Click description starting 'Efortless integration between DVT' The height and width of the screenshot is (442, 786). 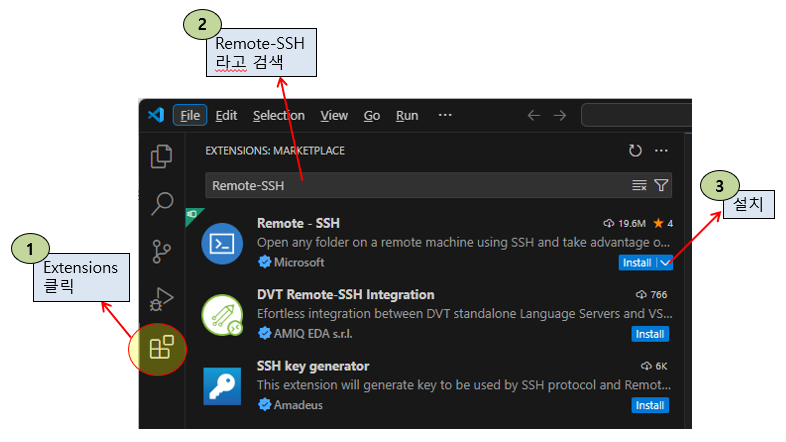465,314
